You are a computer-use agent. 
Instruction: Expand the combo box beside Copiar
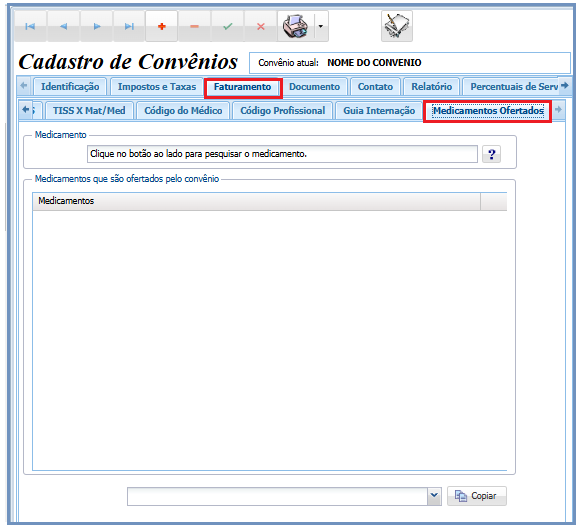(x=434, y=496)
